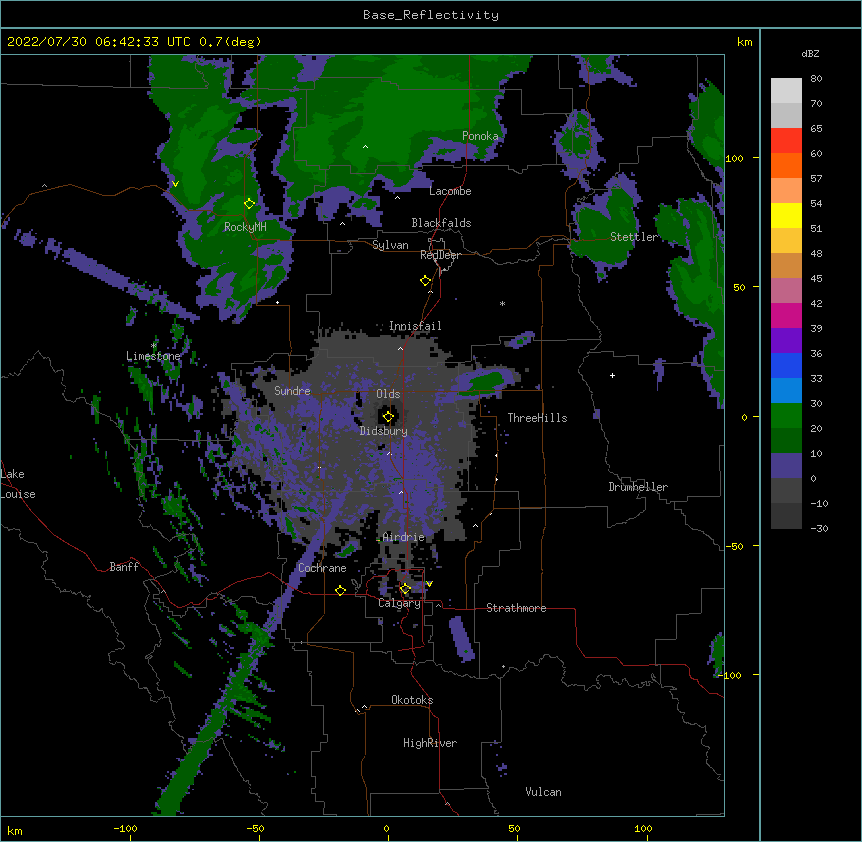The width and height of the screenshot is (862, 842).
Task: Click the Didsbury town label
Action: [x=384, y=431]
